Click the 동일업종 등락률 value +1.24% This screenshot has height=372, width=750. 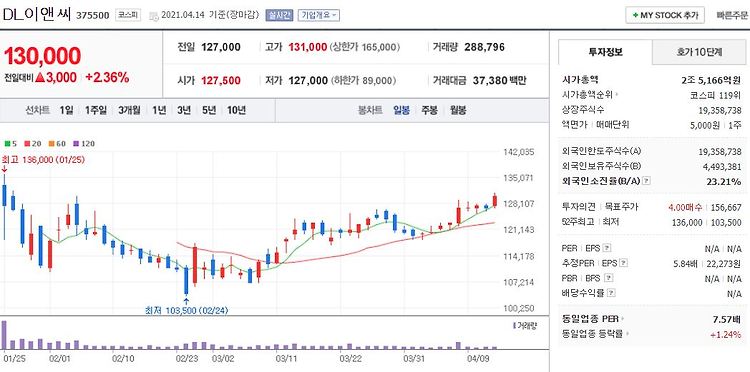(726, 334)
